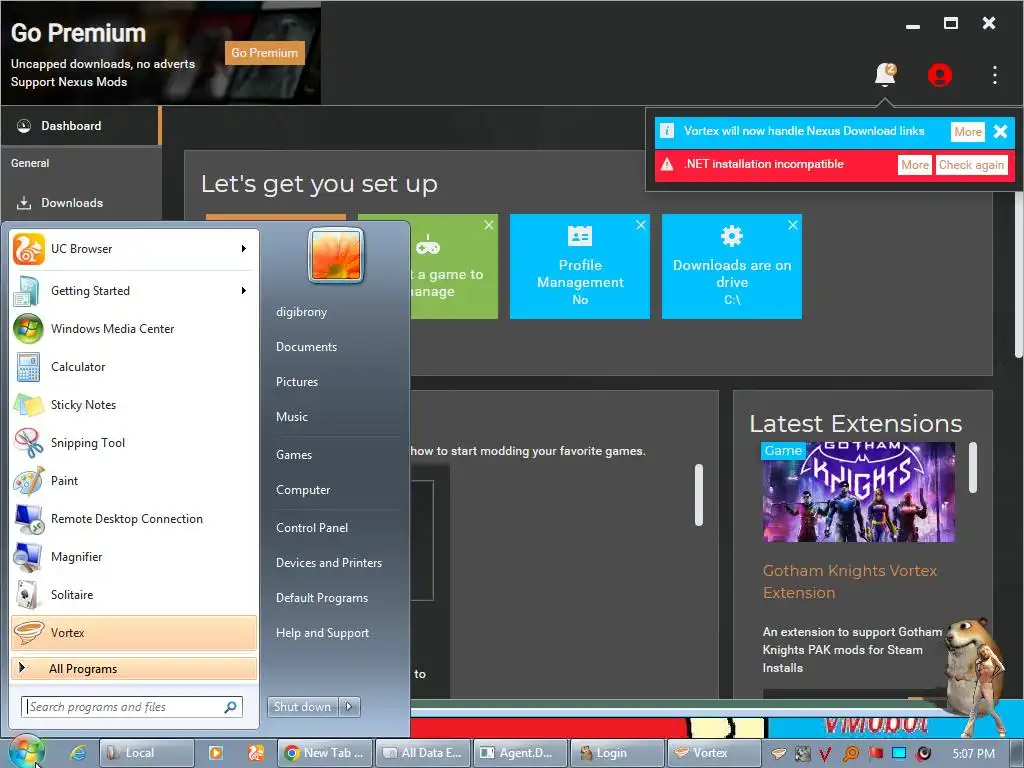Close the Downloads are on drive tile
The height and width of the screenshot is (768, 1024).
click(x=792, y=225)
